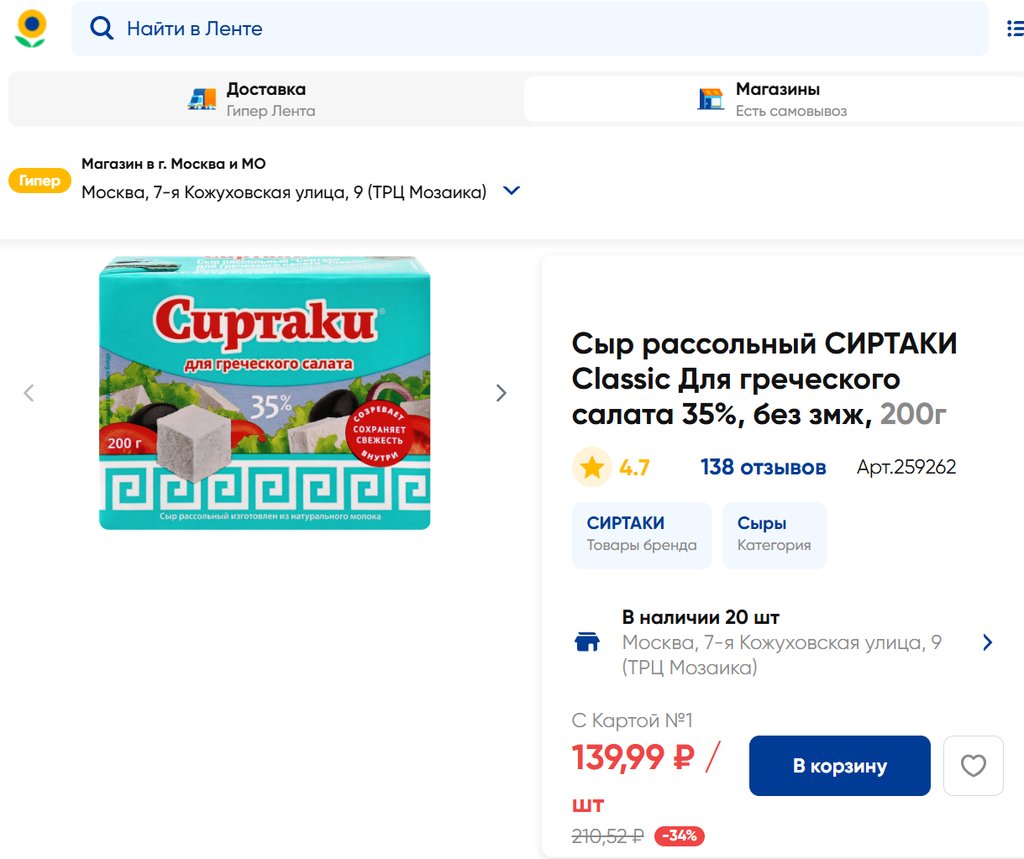
Task: Click the Сиртаки cheese product image
Action: tap(265, 393)
